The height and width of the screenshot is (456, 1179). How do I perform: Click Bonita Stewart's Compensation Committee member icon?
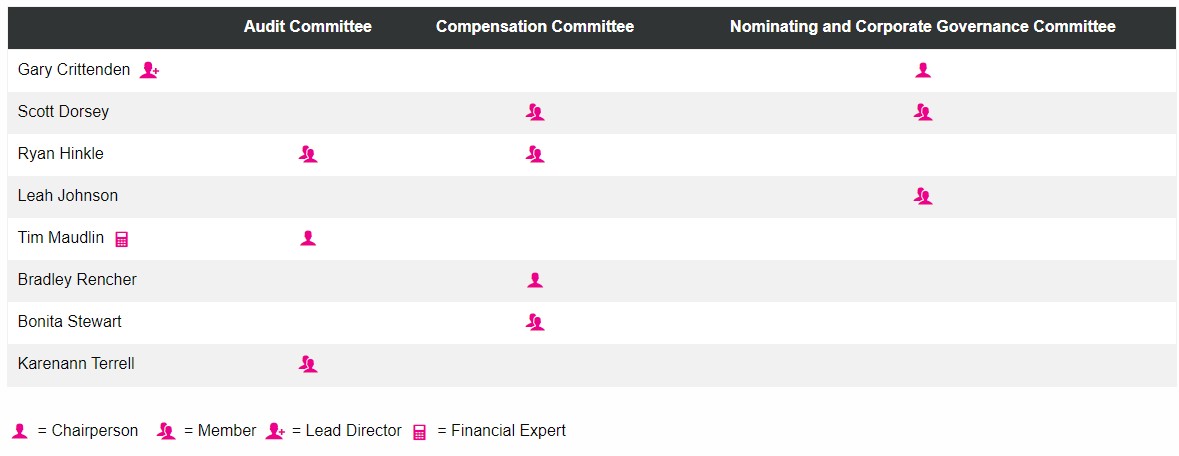tap(535, 322)
